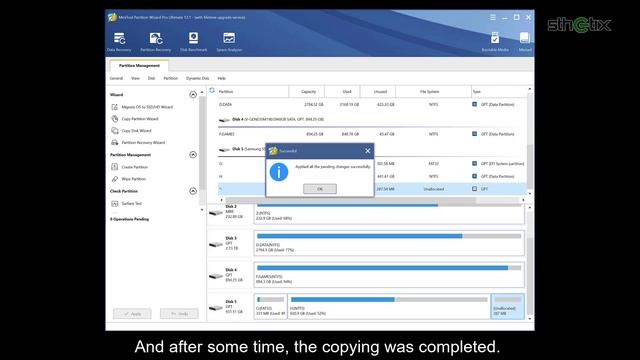Open the hamburger menu in the title bar
Viewport: 640px width, 360px height.
pos(493,17)
